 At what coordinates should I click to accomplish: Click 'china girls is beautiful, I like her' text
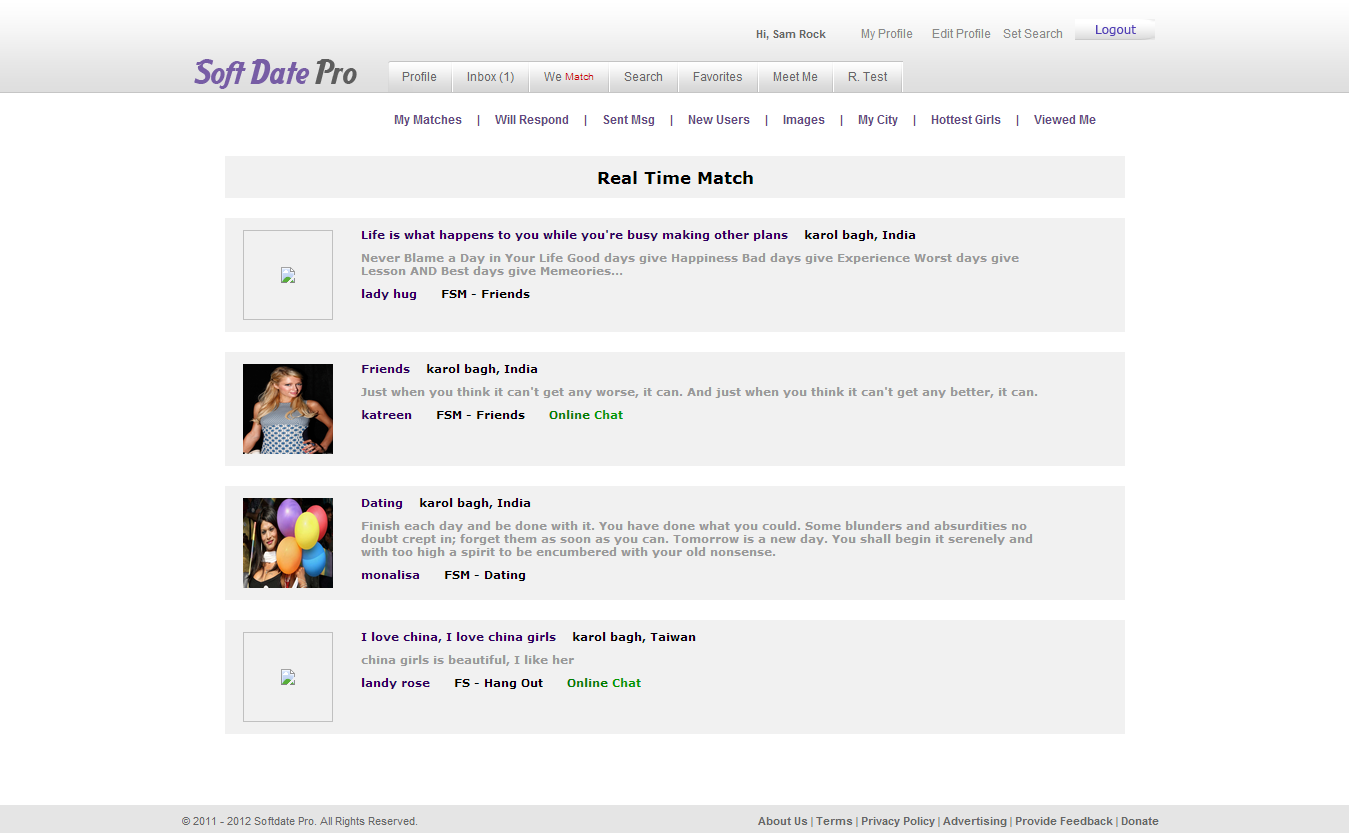(468, 660)
